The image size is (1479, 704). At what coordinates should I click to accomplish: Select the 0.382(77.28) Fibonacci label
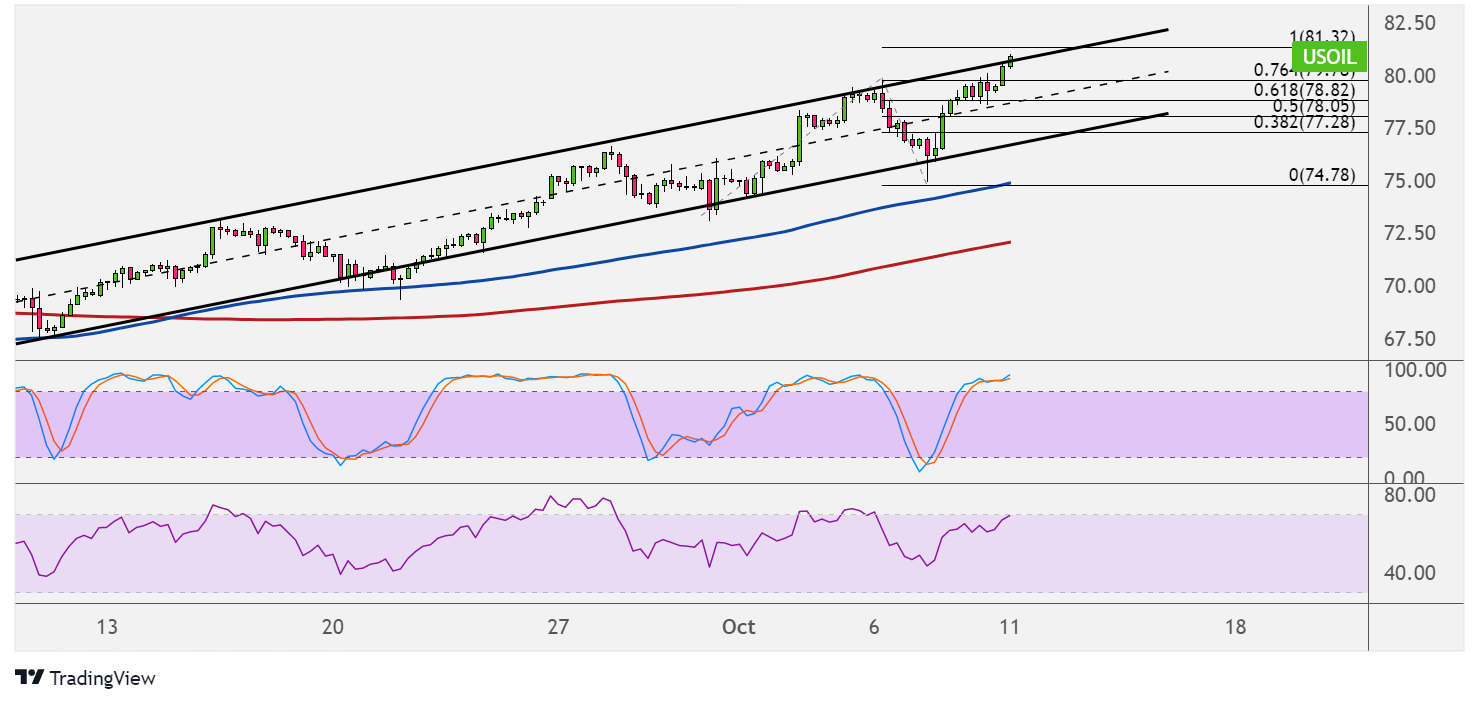(1304, 121)
